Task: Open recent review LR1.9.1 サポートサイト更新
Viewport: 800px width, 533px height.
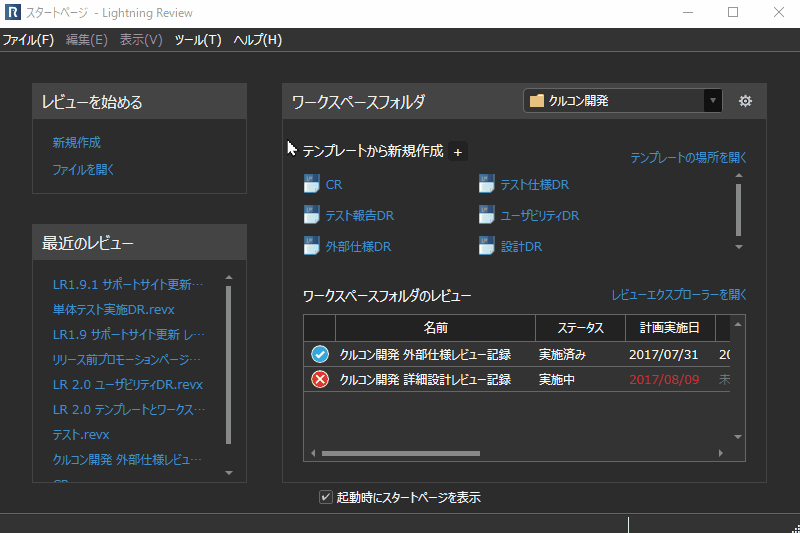Action: (128, 284)
